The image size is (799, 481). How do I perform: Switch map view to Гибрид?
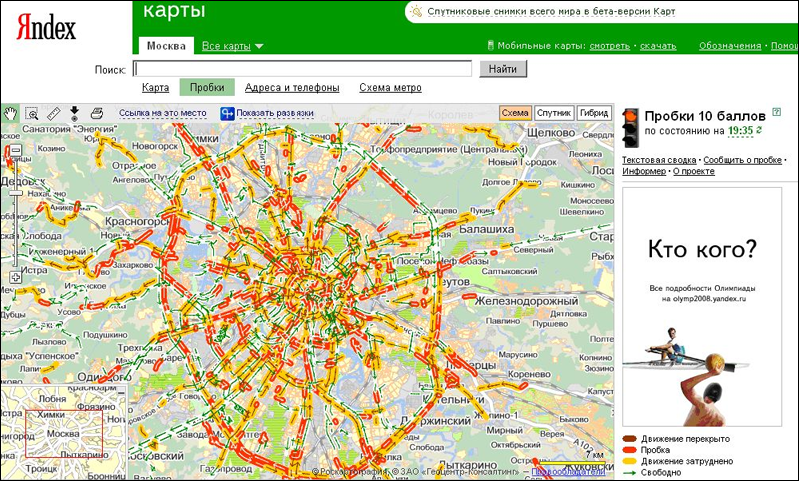pyautogui.click(x=594, y=113)
